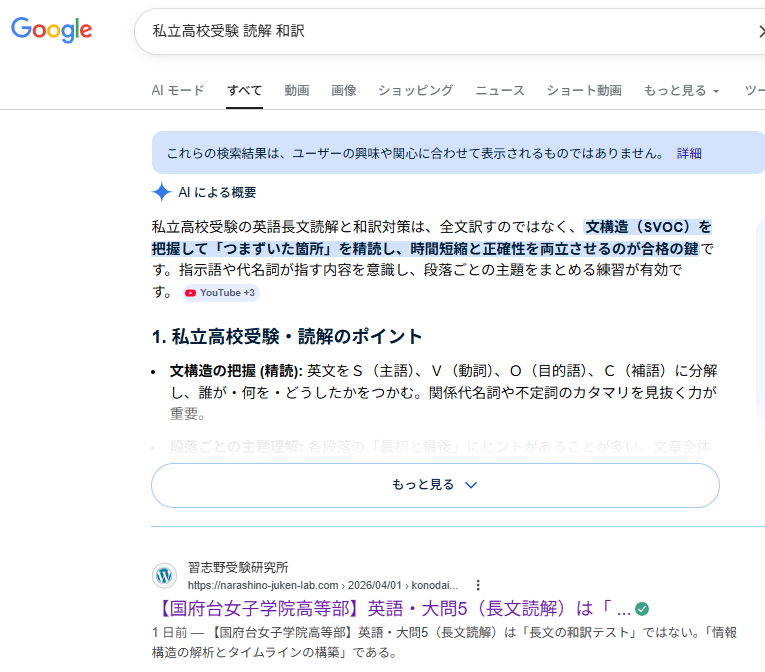This screenshot has height=672, width=765.
Task: Switch to the AI モード tab
Action: [x=178, y=90]
